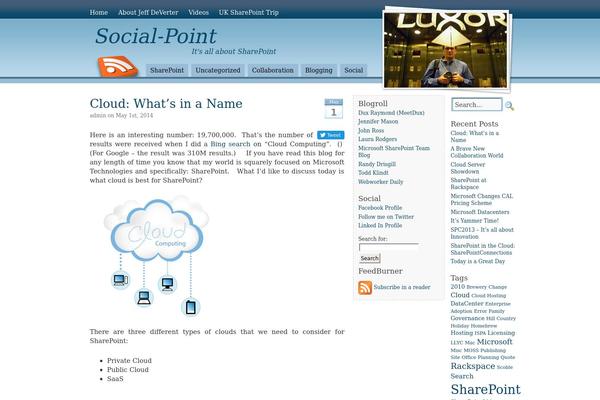Focus the Search for: text box

(389, 247)
